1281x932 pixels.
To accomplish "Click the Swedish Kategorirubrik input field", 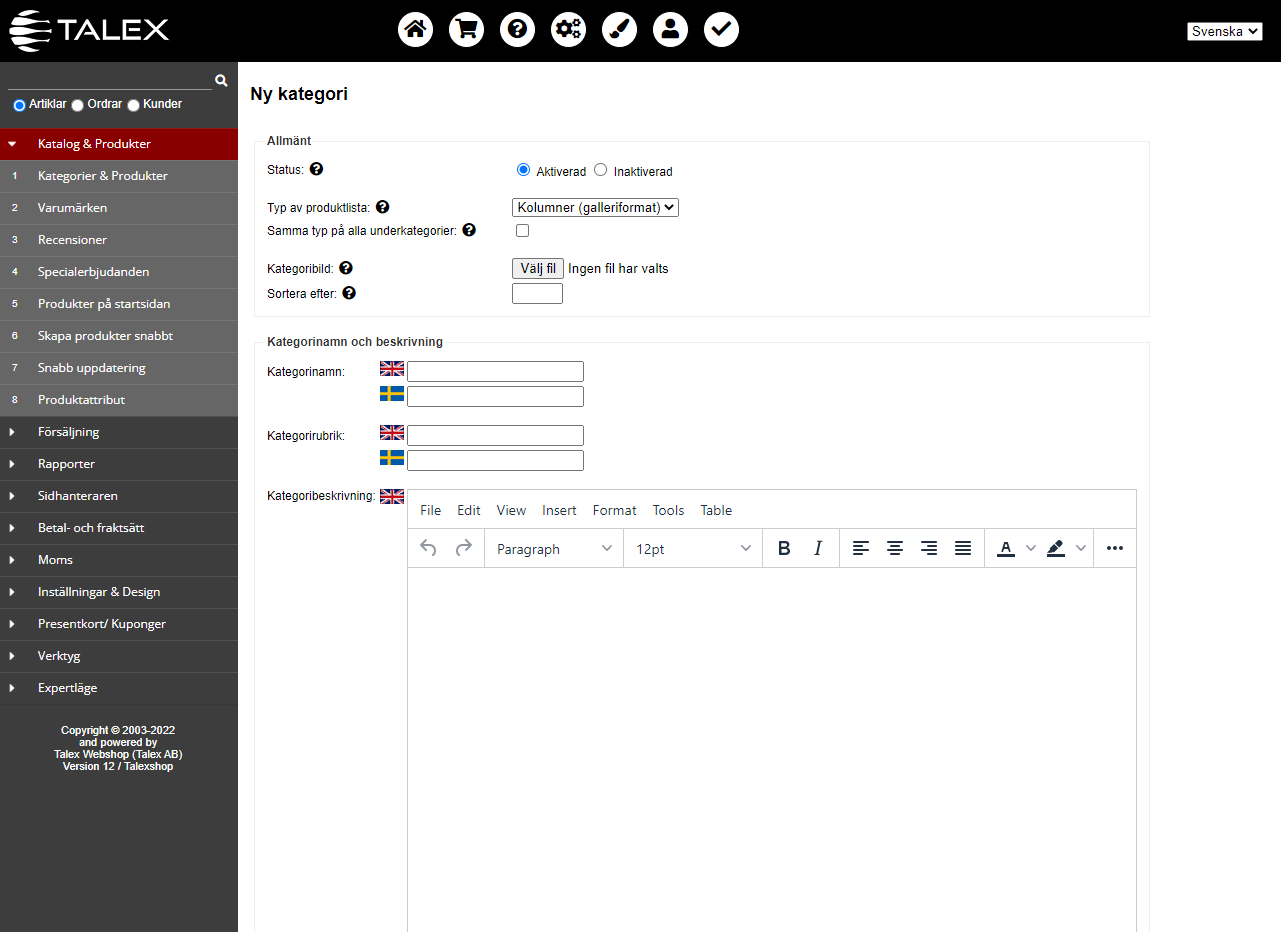I will click(495, 460).
